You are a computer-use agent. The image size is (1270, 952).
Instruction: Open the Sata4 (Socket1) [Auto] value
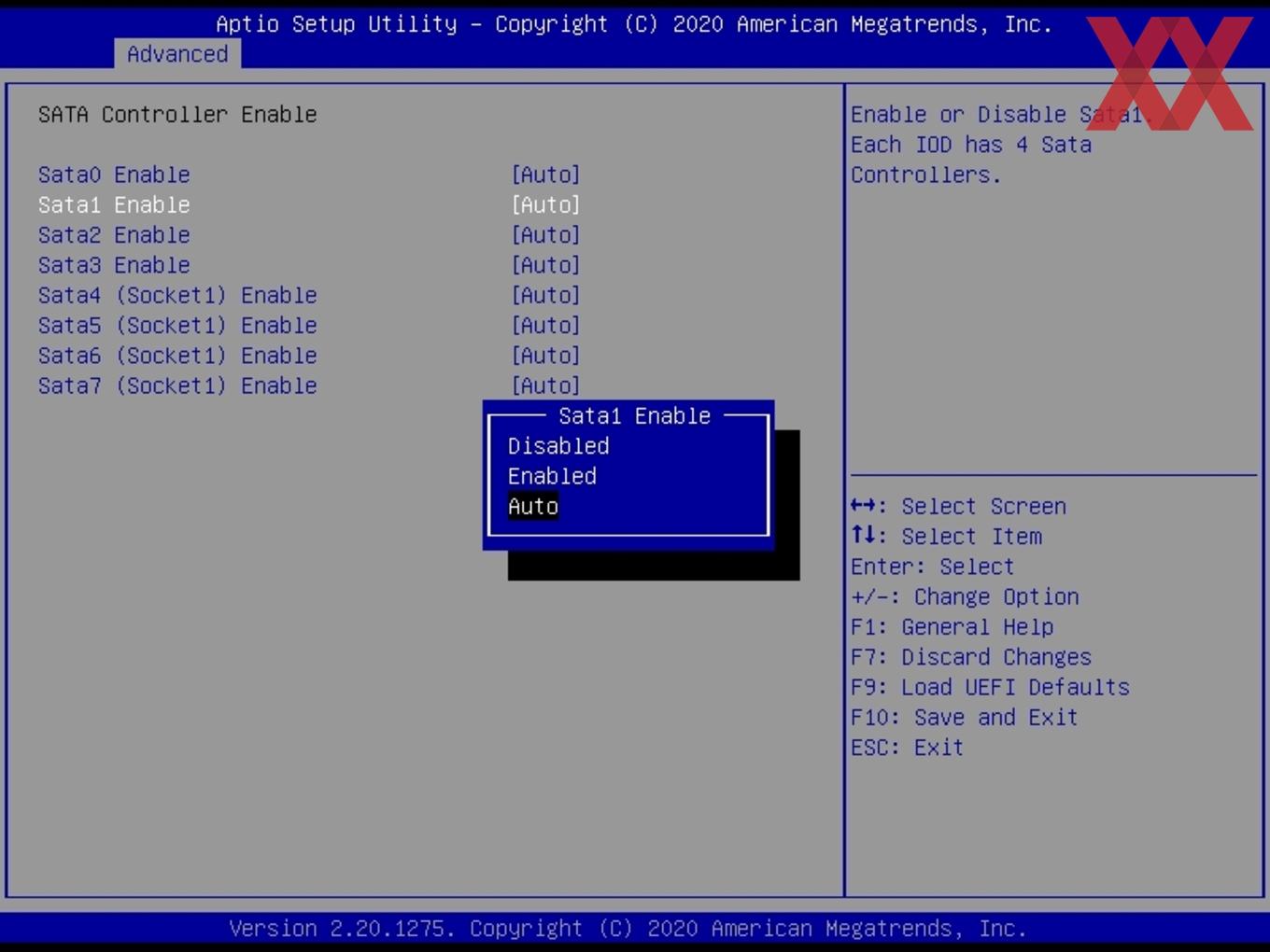[x=546, y=295]
